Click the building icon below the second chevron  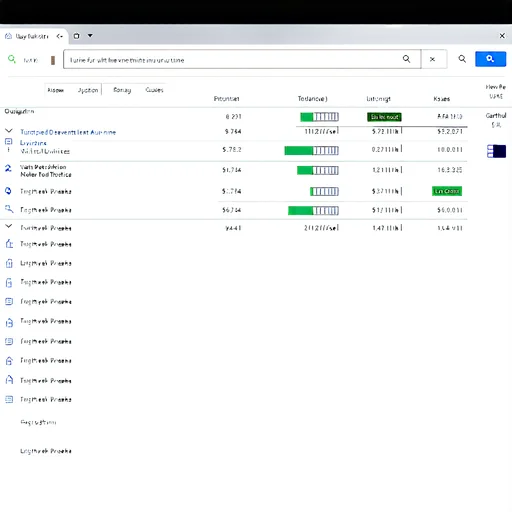pyautogui.click(x=9, y=244)
